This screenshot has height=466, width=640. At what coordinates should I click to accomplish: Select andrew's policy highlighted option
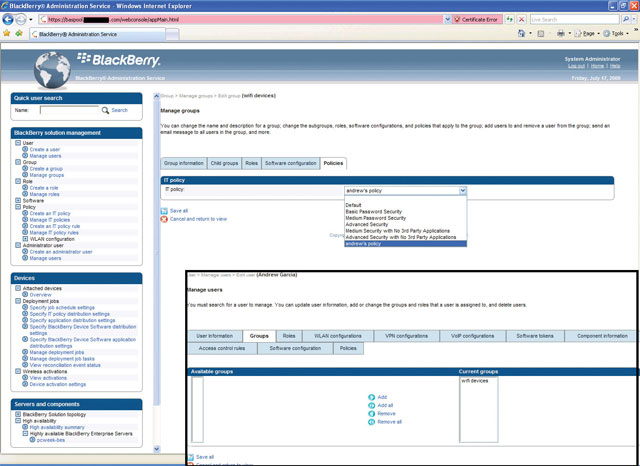[405, 244]
